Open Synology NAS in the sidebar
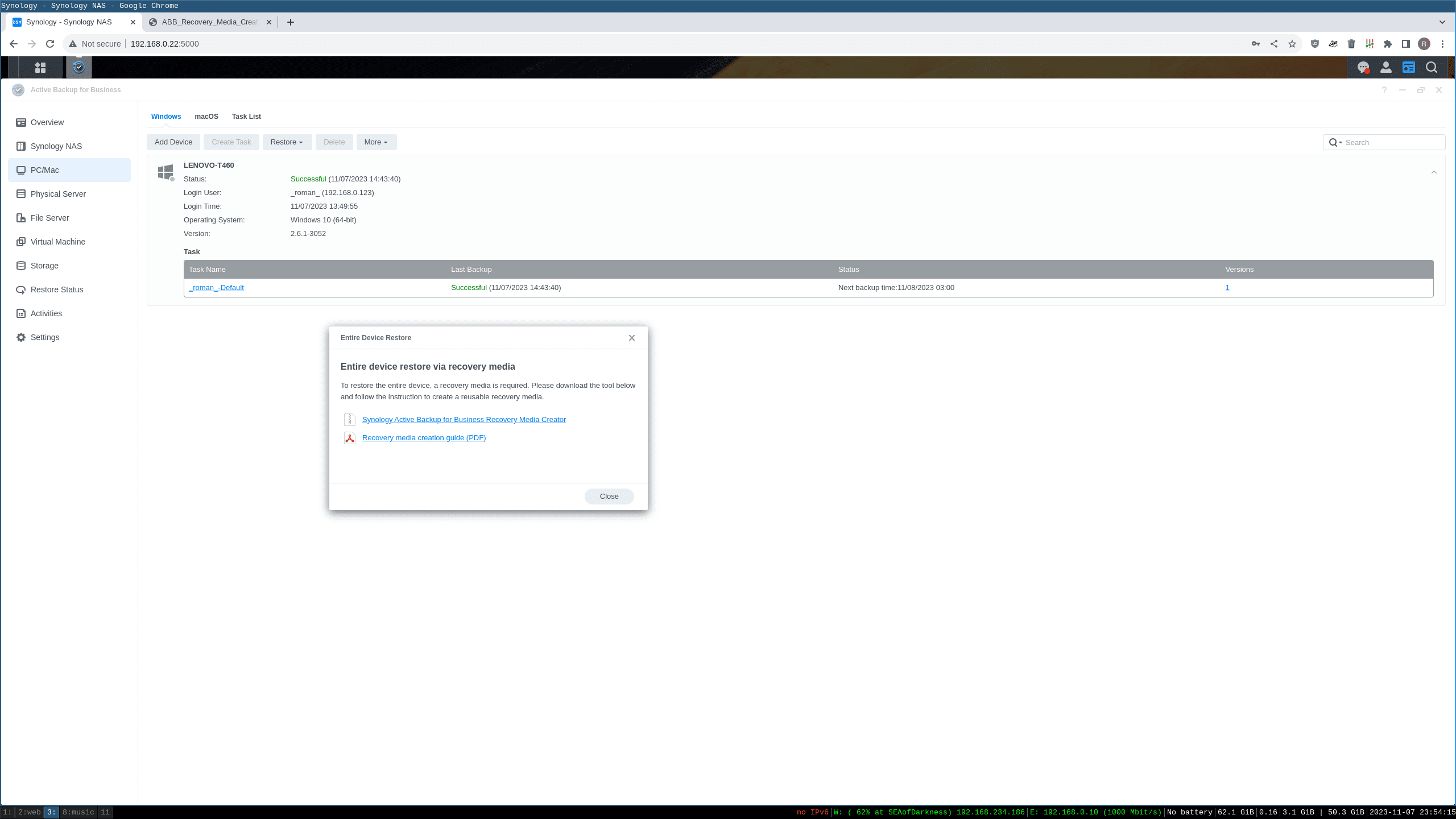1456x819 pixels. click(x=69, y=146)
